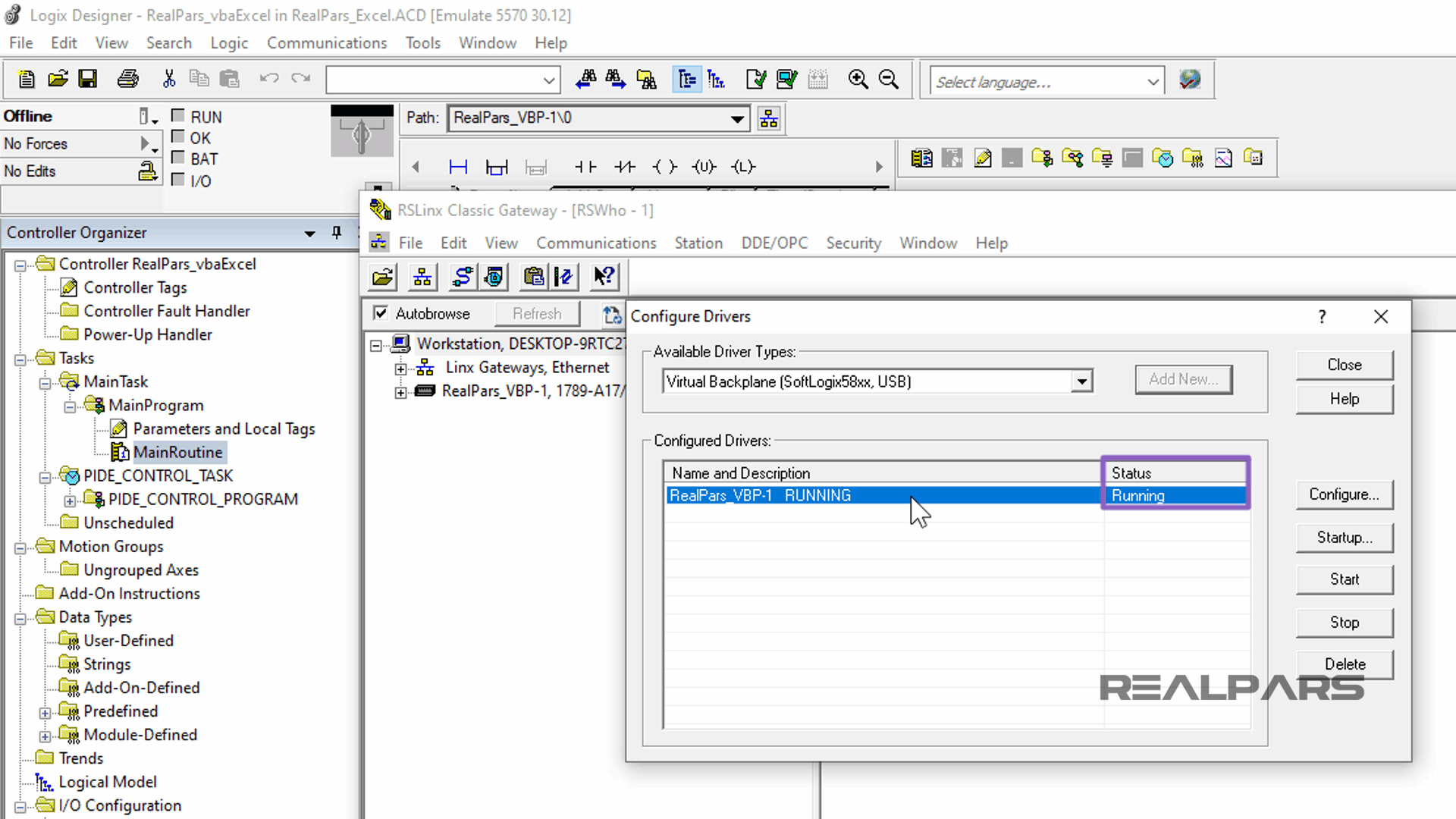Select RealPars_VBP-1 RUNNING driver row
The image size is (1456, 819).
tap(956, 495)
